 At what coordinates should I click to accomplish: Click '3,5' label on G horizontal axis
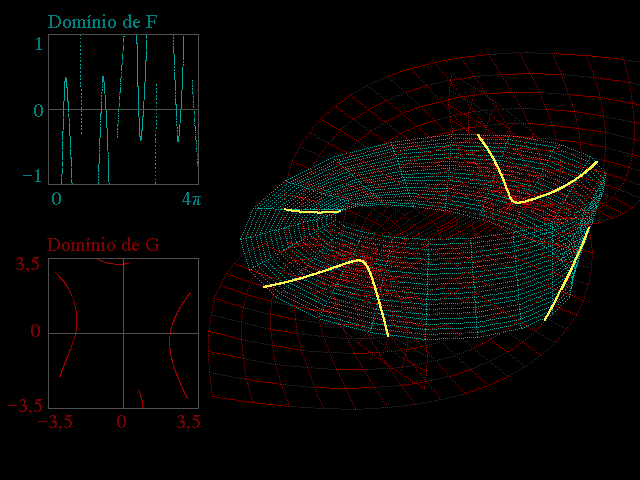(x=189, y=422)
